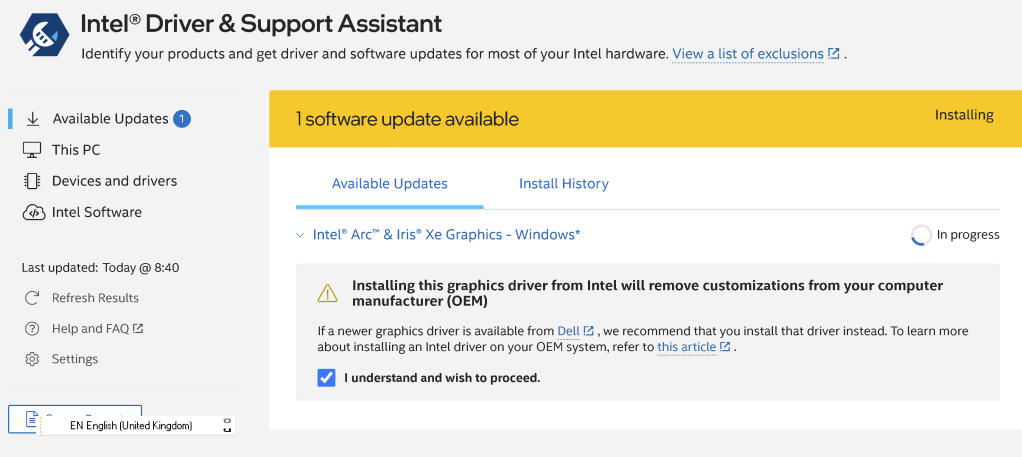Click the update count badge showing 1
Screen dimensions: 1022x457
click(182, 119)
